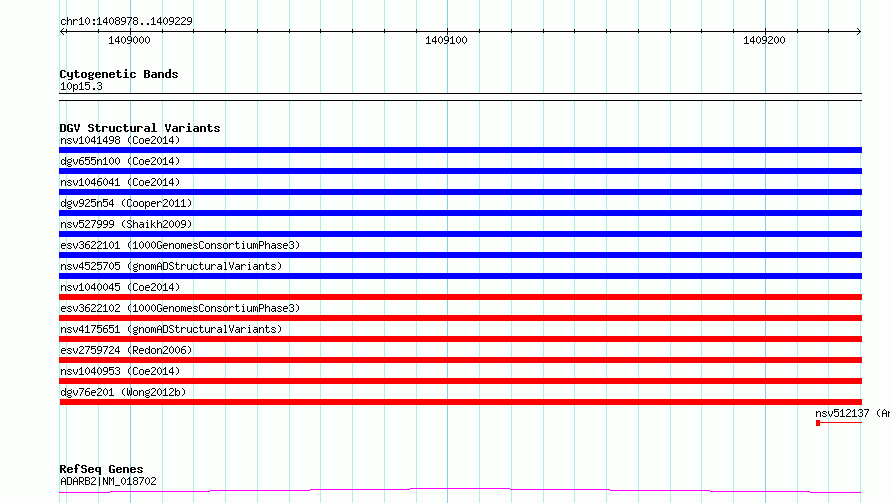This screenshot has height=503, width=890.
Task: Click blue bar under nsv527999
Action: [x=460, y=234]
